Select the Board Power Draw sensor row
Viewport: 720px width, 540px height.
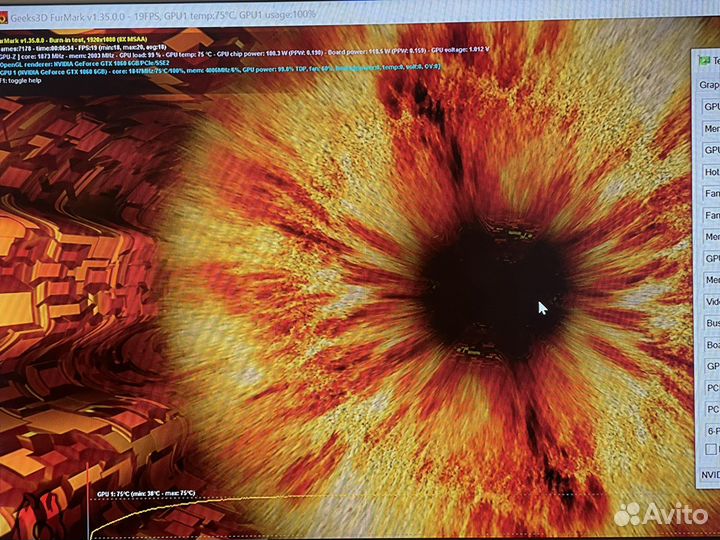click(x=712, y=345)
